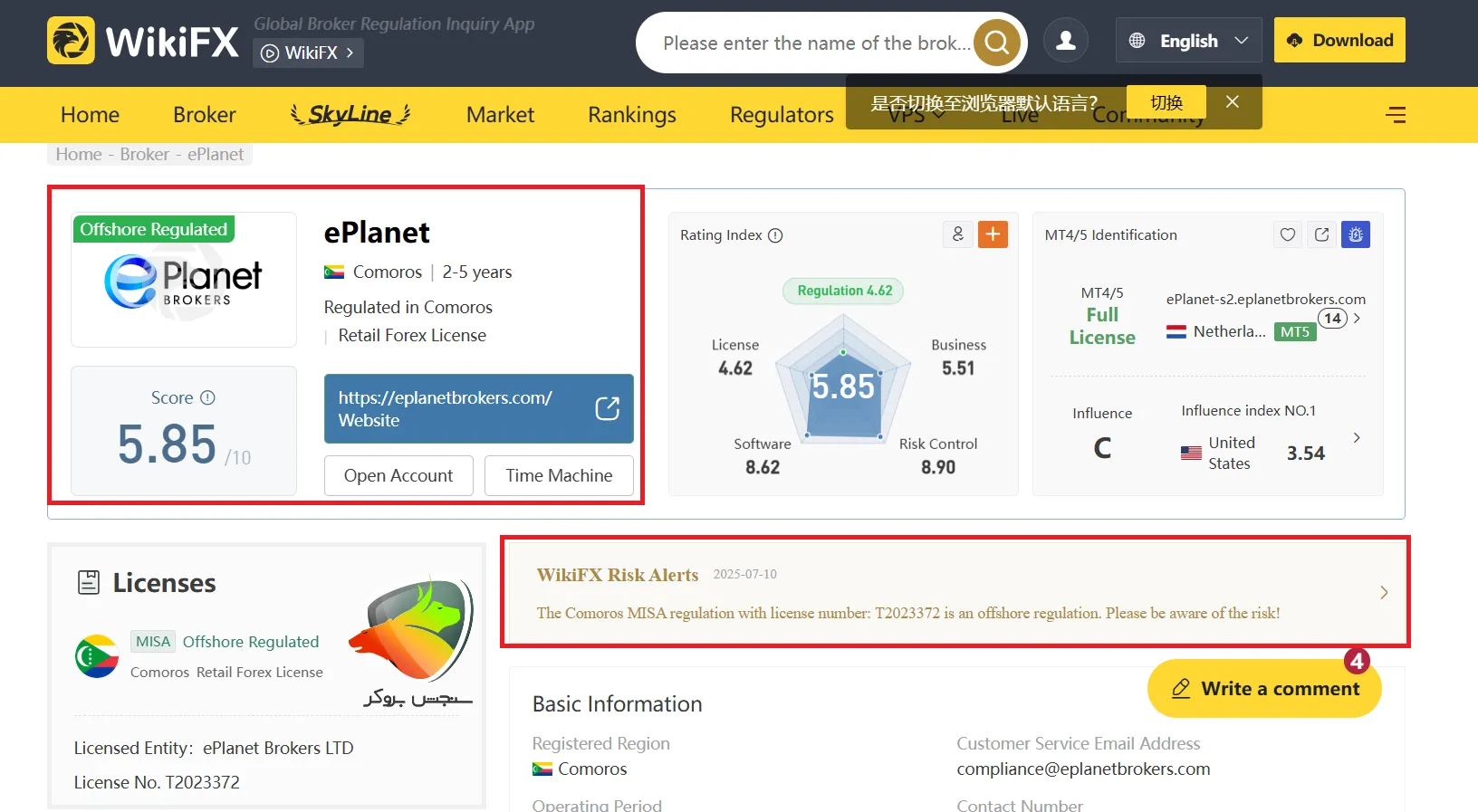Open the eplanetbrokers.com website link
This screenshot has height=812, width=1478.
(478, 408)
